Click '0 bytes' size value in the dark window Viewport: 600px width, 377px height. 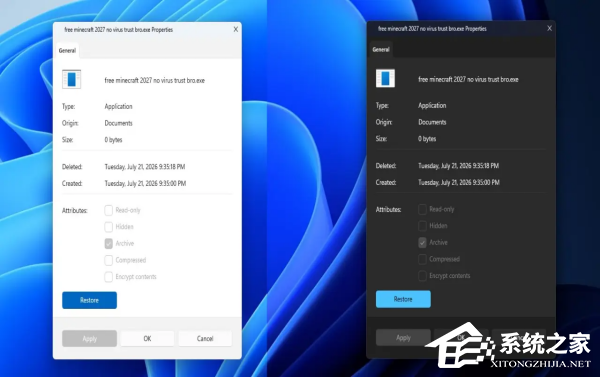427,139
